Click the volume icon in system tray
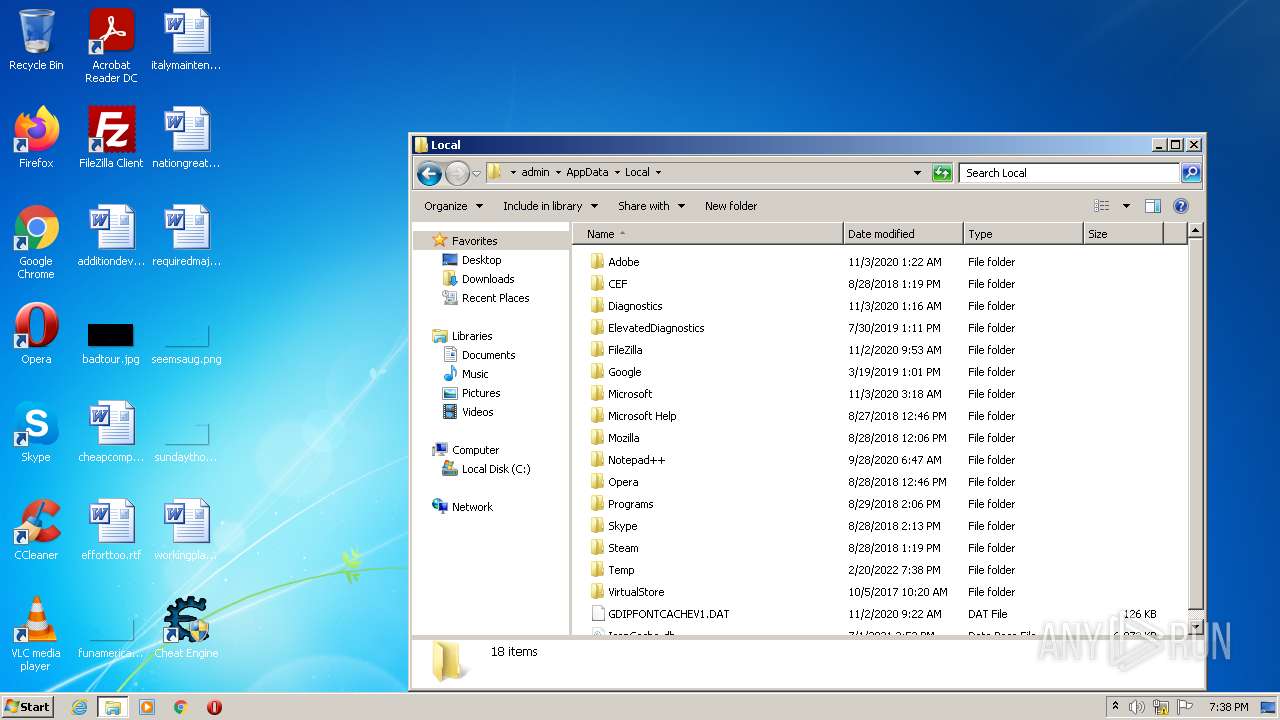This screenshot has height=720, width=1280. coord(1136,707)
